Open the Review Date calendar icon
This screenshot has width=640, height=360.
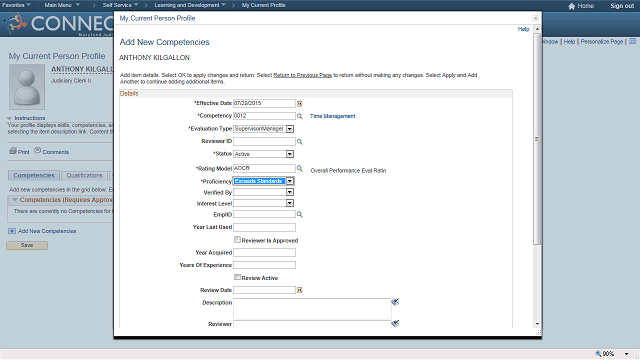coord(300,290)
